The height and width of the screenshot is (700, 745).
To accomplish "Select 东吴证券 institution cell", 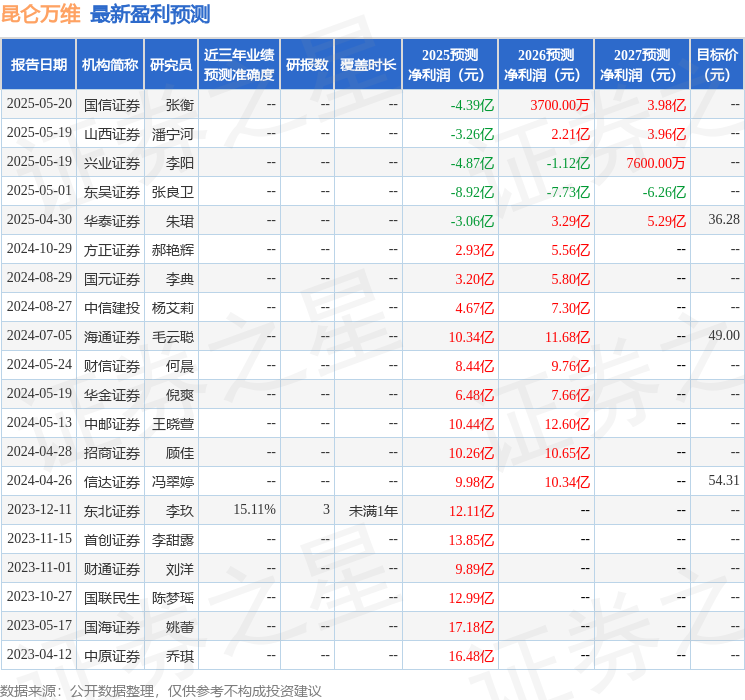I will coord(112,192).
